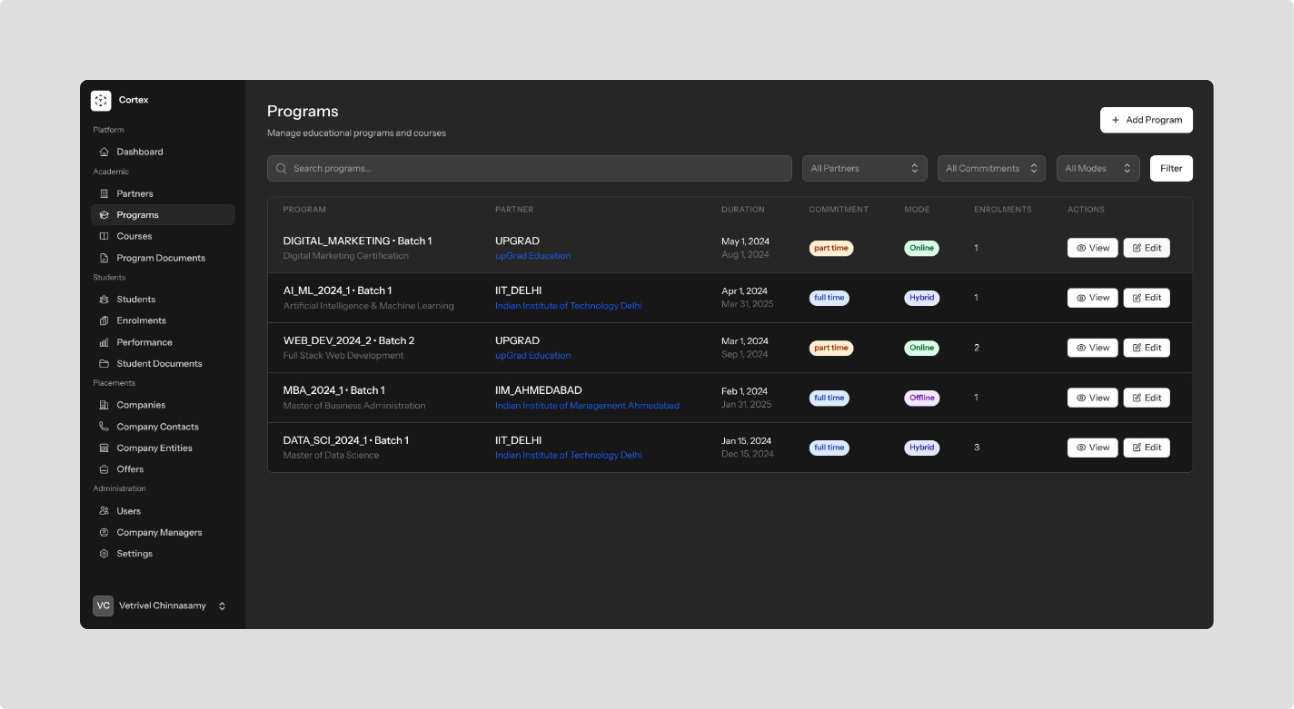Click the Hybrid badge in AI_ML_2024_1 row
The image size is (1294, 709).
tap(922, 298)
